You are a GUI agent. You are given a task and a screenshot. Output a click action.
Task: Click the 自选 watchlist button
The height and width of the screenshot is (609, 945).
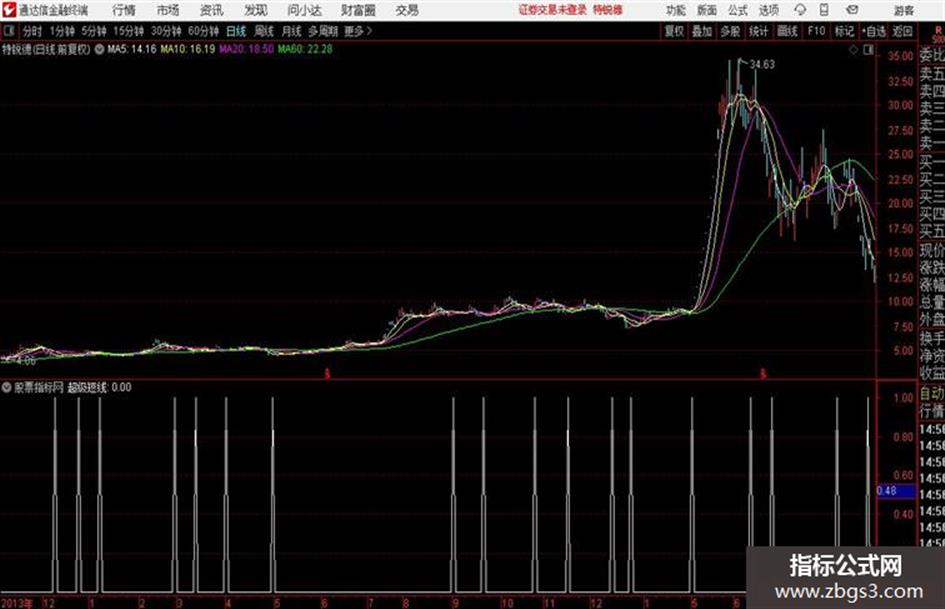(873, 31)
